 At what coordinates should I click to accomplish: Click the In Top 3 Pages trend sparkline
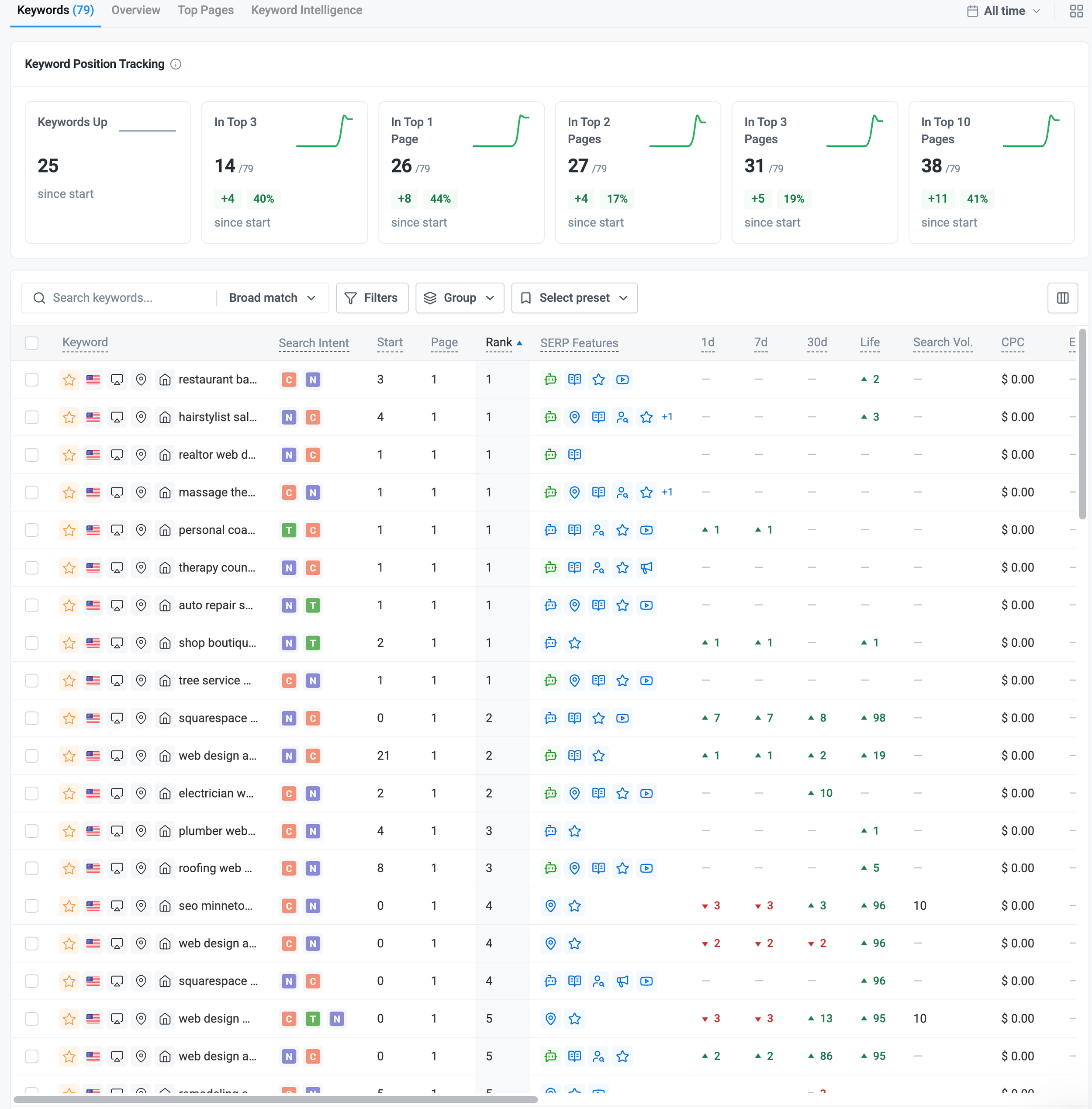point(854,131)
